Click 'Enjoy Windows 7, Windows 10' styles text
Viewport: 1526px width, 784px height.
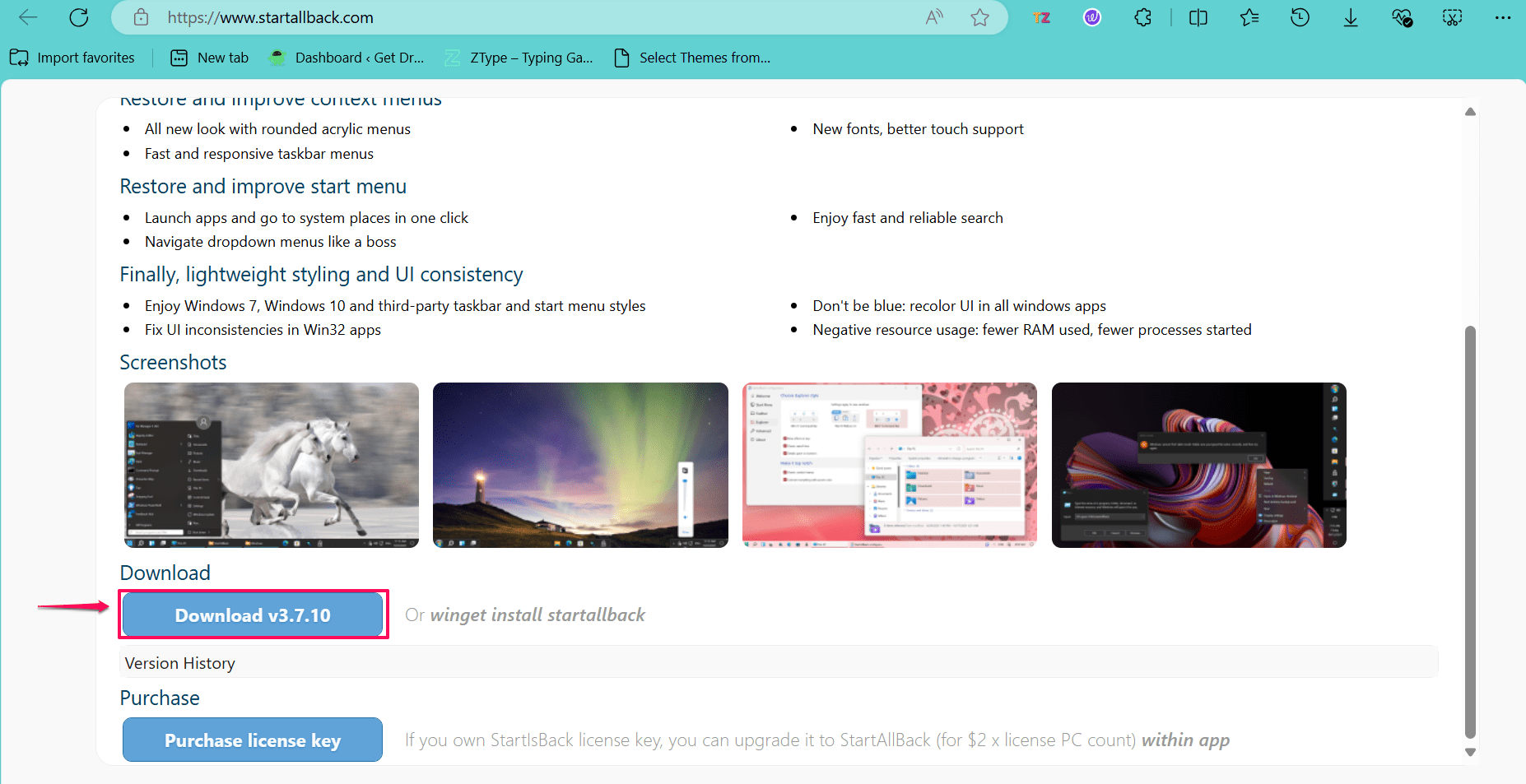[395, 306]
